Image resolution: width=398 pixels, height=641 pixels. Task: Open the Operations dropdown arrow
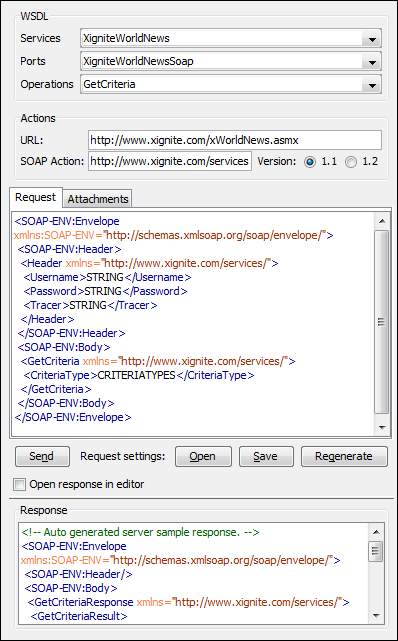[371, 85]
